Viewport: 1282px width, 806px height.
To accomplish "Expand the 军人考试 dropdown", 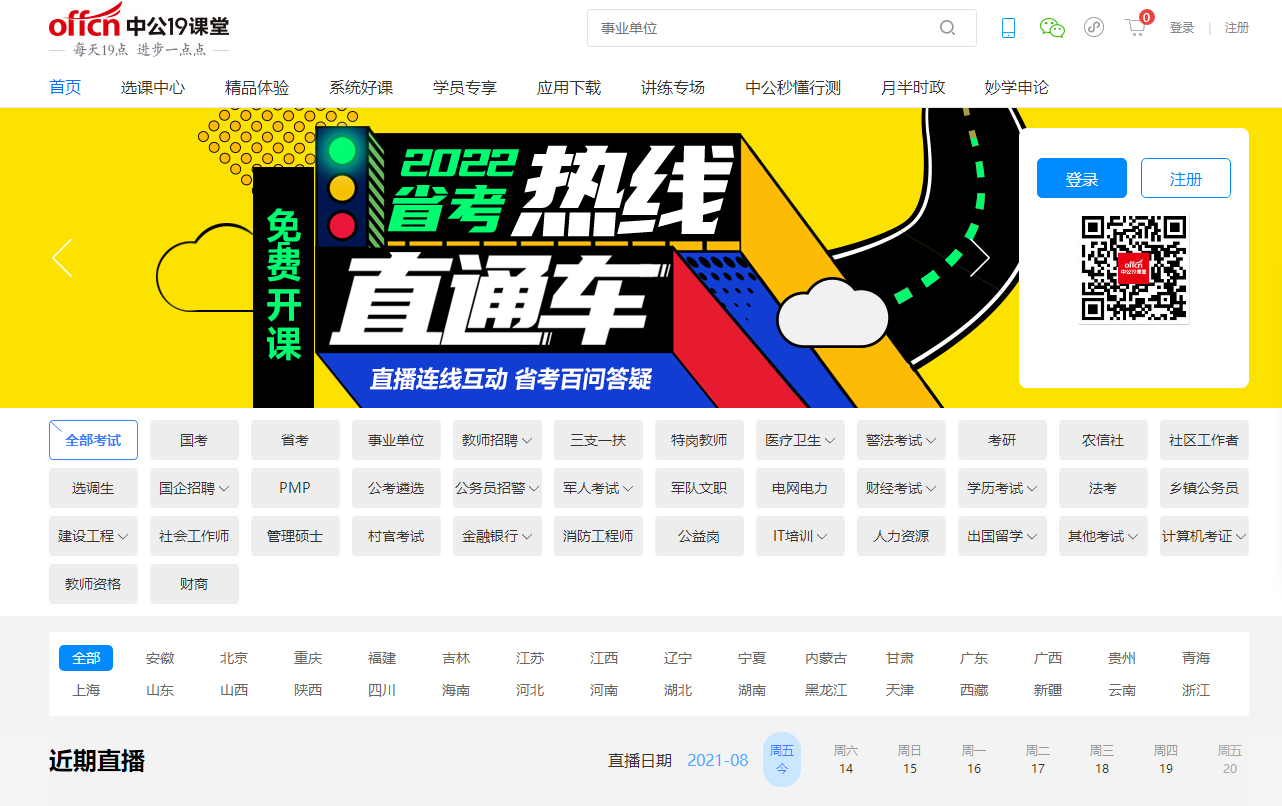I will pyautogui.click(x=598, y=488).
